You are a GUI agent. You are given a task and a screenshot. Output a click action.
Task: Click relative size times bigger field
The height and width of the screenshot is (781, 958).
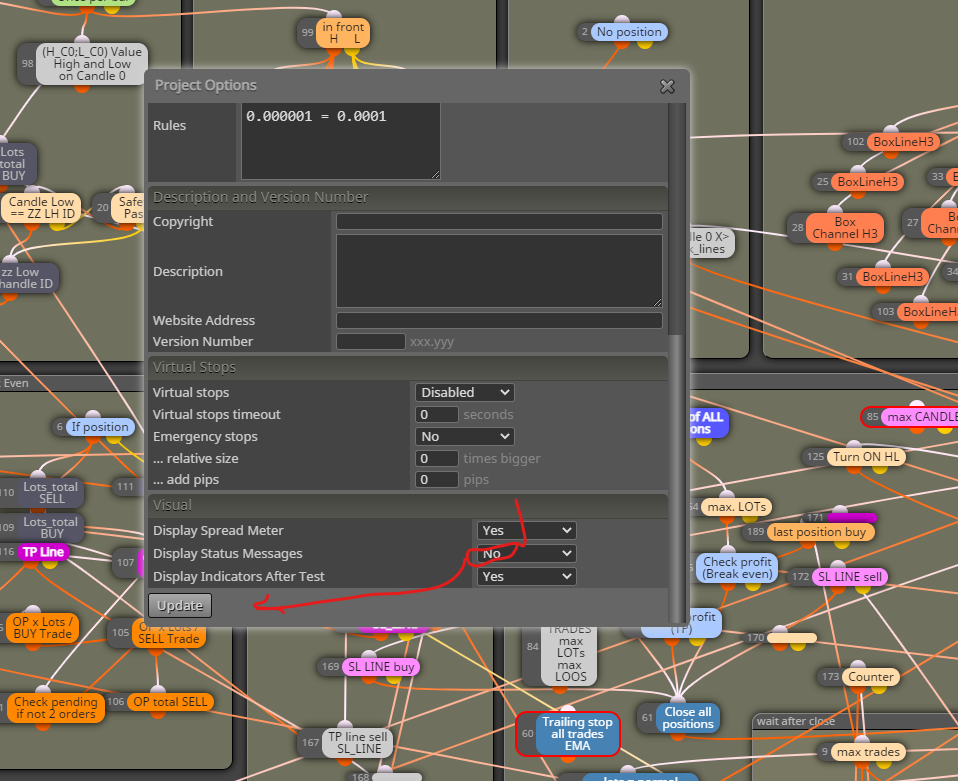pos(437,458)
